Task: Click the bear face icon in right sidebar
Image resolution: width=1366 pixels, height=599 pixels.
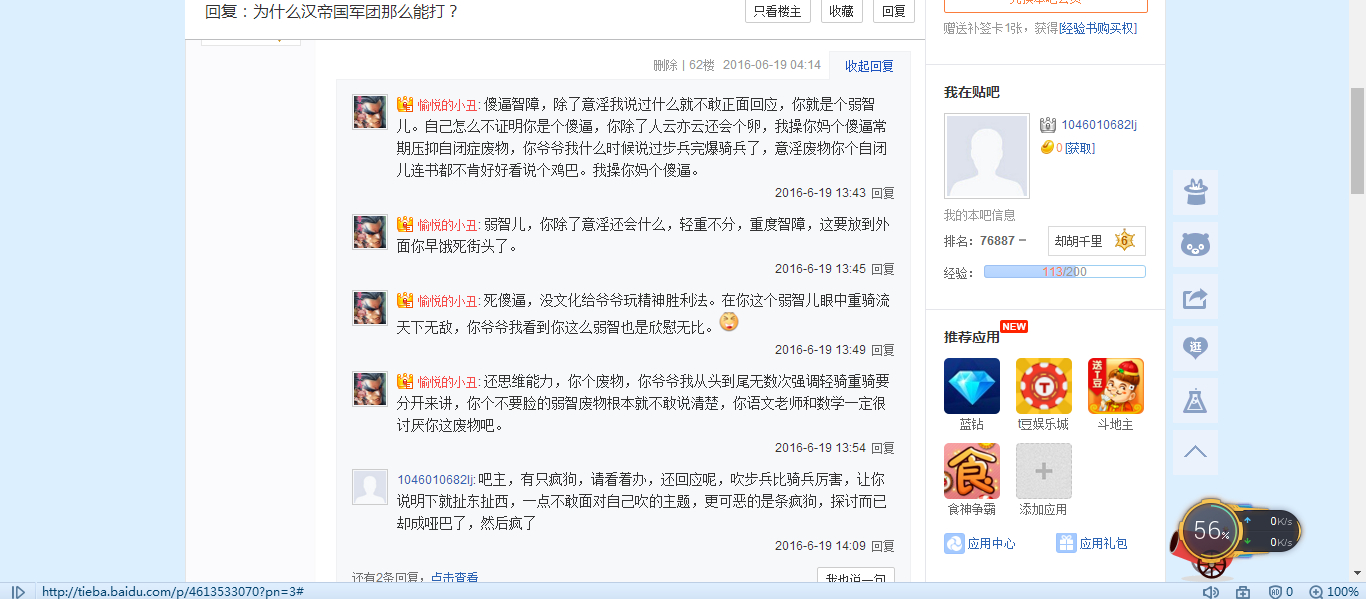Action: (1195, 244)
